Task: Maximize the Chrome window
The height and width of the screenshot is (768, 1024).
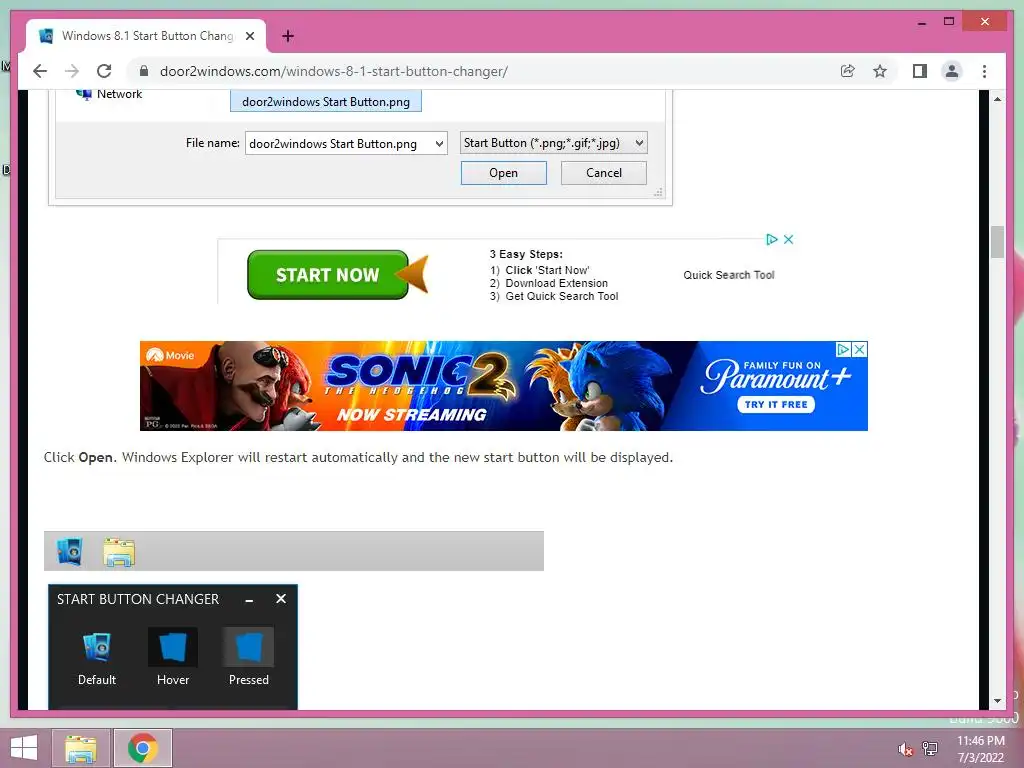Action: (x=949, y=22)
